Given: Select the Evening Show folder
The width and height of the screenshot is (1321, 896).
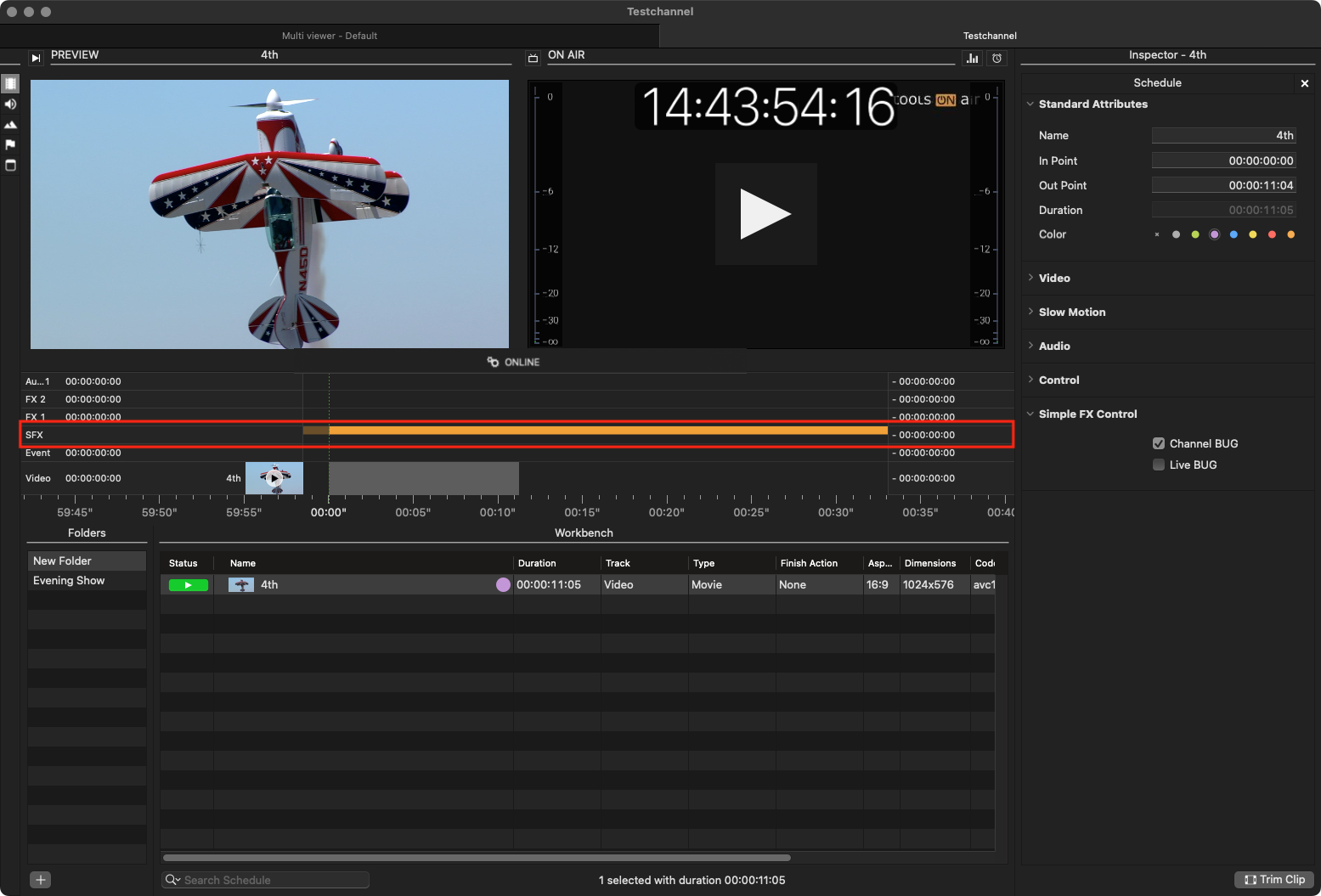Looking at the screenshot, I should pos(87,580).
